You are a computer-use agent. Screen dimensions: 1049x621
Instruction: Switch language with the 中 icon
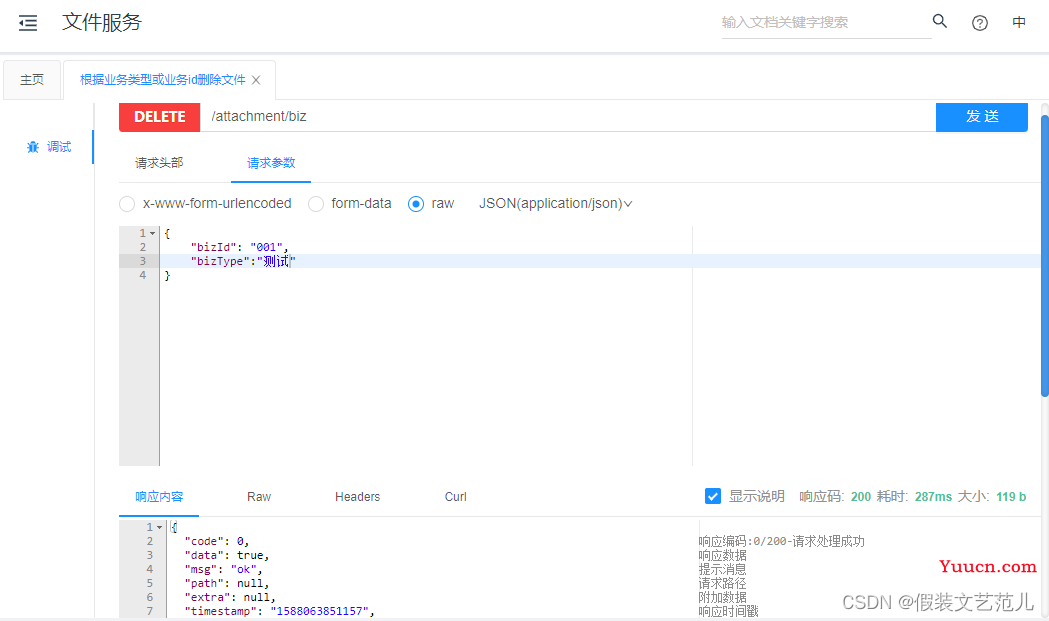coord(1019,23)
